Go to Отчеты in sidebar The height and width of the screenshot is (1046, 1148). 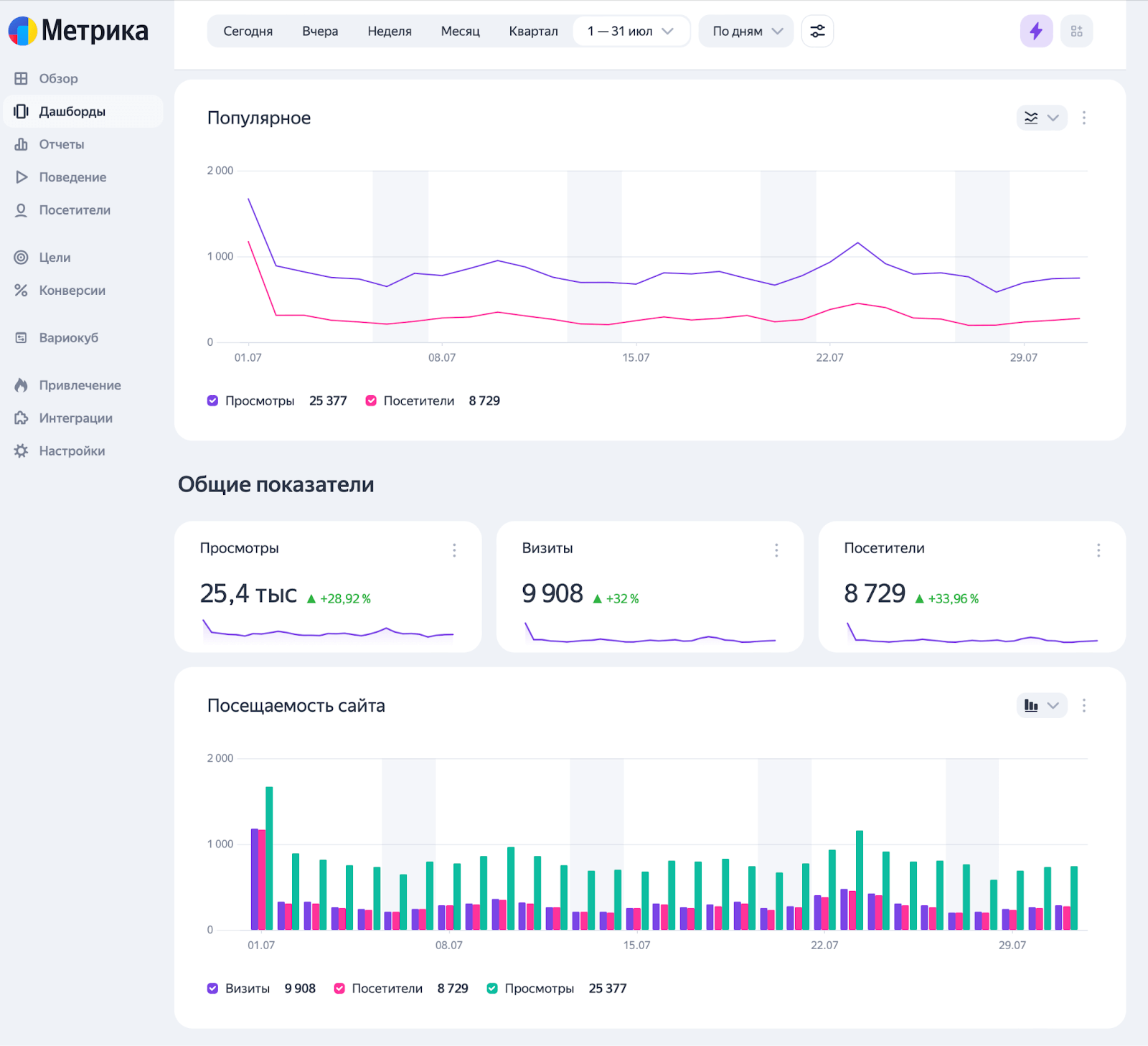pos(62,144)
